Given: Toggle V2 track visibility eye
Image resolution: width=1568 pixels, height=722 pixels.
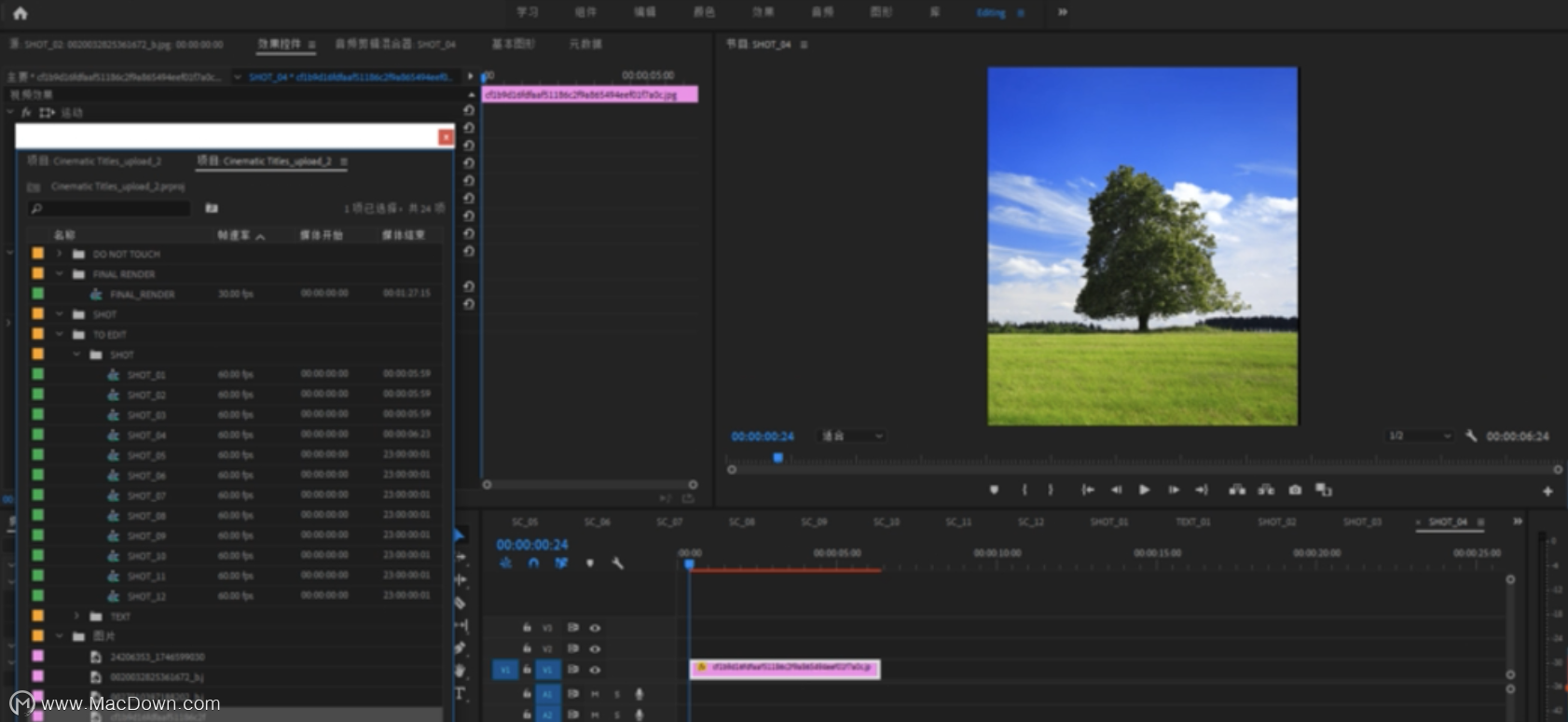Looking at the screenshot, I should [x=595, y=648].
